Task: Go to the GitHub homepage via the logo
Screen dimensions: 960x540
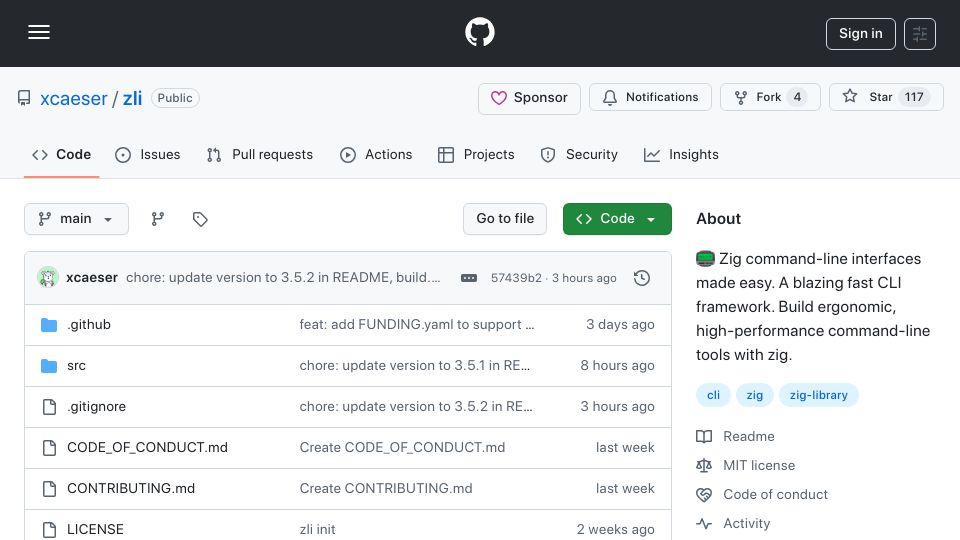Action: pos(479,32)
